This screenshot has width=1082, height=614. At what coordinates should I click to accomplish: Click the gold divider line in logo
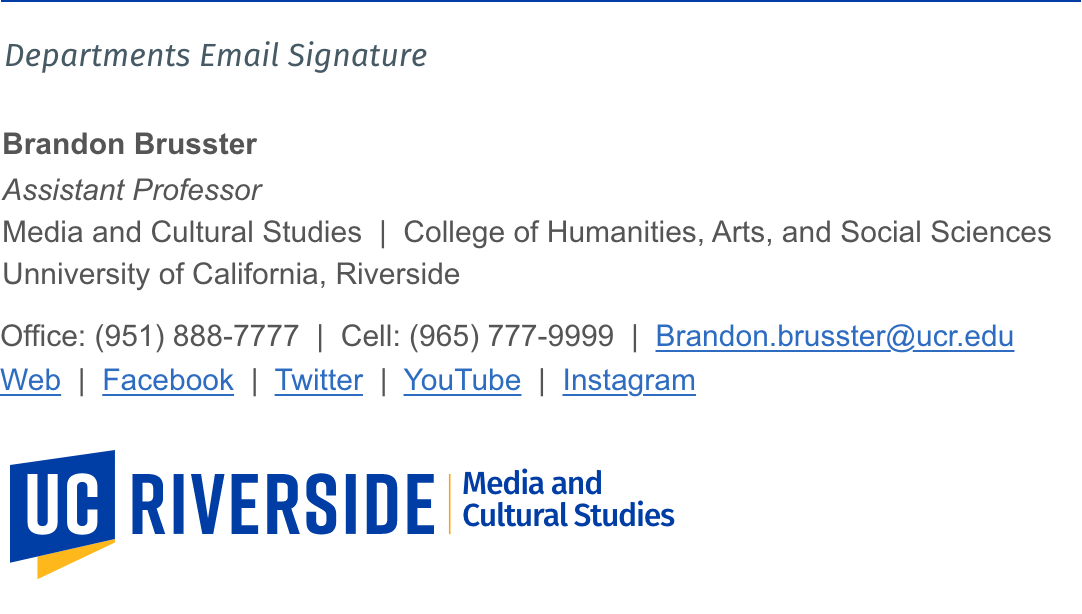(449, 504)
